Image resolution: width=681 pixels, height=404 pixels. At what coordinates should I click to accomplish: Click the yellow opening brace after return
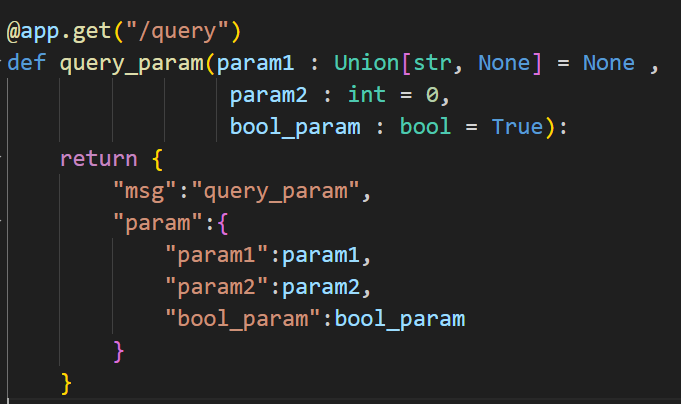click(x=157, y=159)
